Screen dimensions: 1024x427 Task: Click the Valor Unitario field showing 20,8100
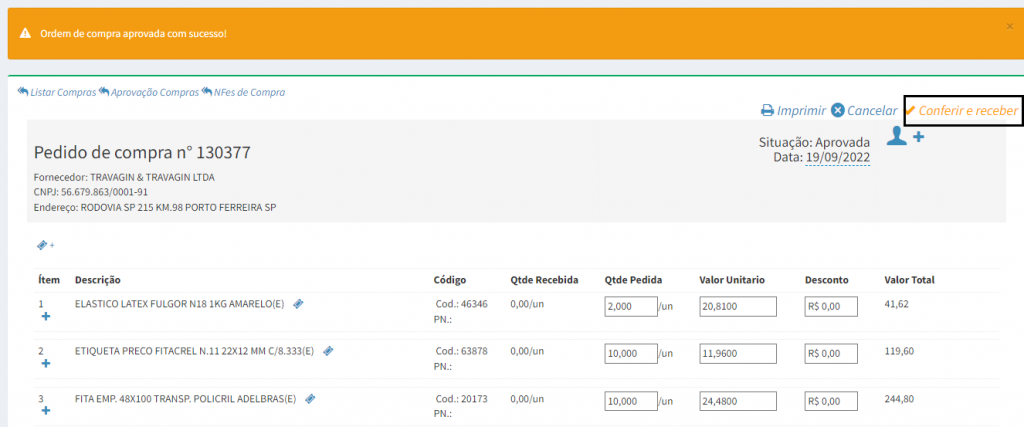tap(737, 307)
